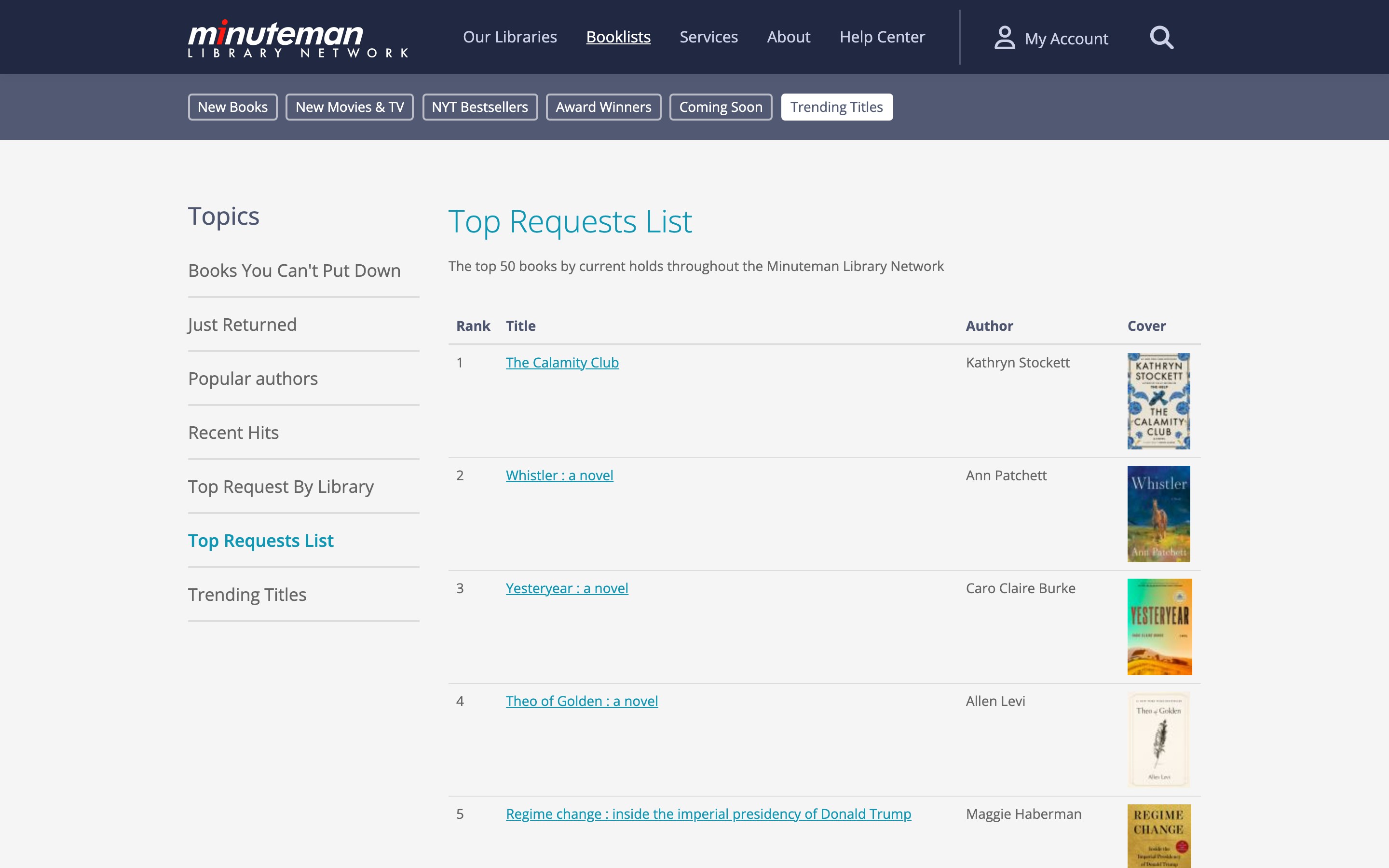Click the Theo of Golden cover thumbnail
This screenshot has height=868, width=1389.
coord(1158,739)
